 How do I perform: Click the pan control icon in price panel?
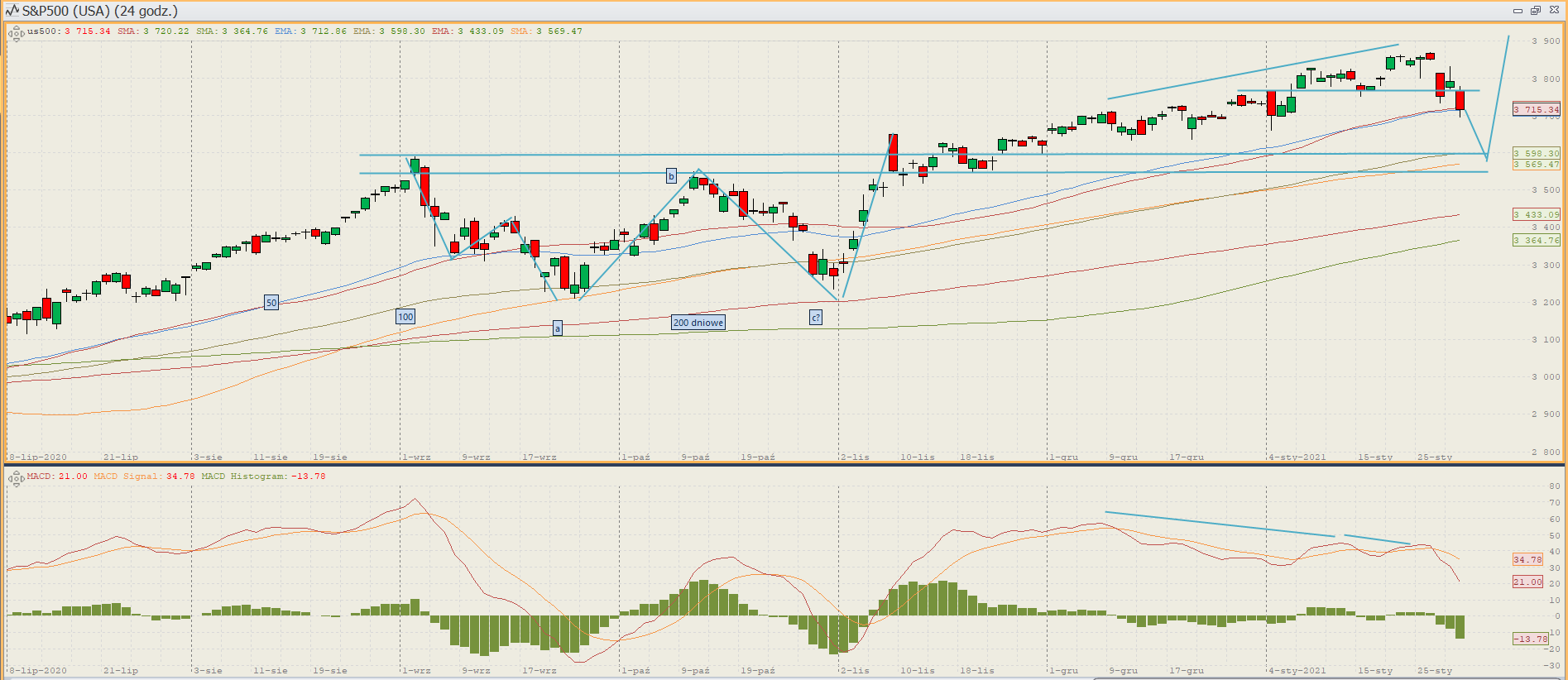point(16,34)
